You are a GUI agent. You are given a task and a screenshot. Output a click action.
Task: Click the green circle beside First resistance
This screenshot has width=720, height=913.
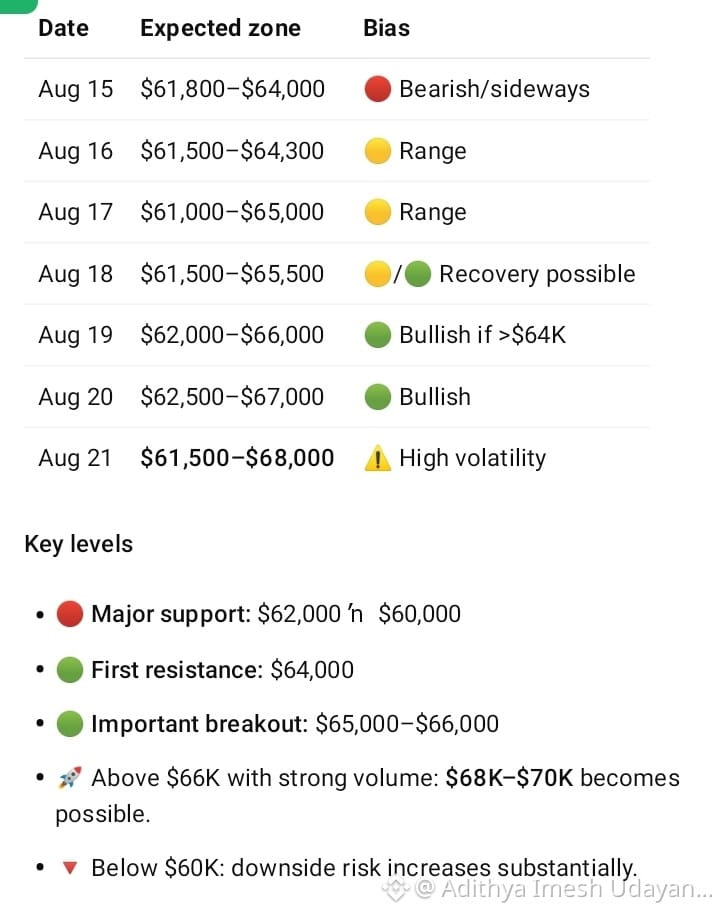tap(69, 670)
